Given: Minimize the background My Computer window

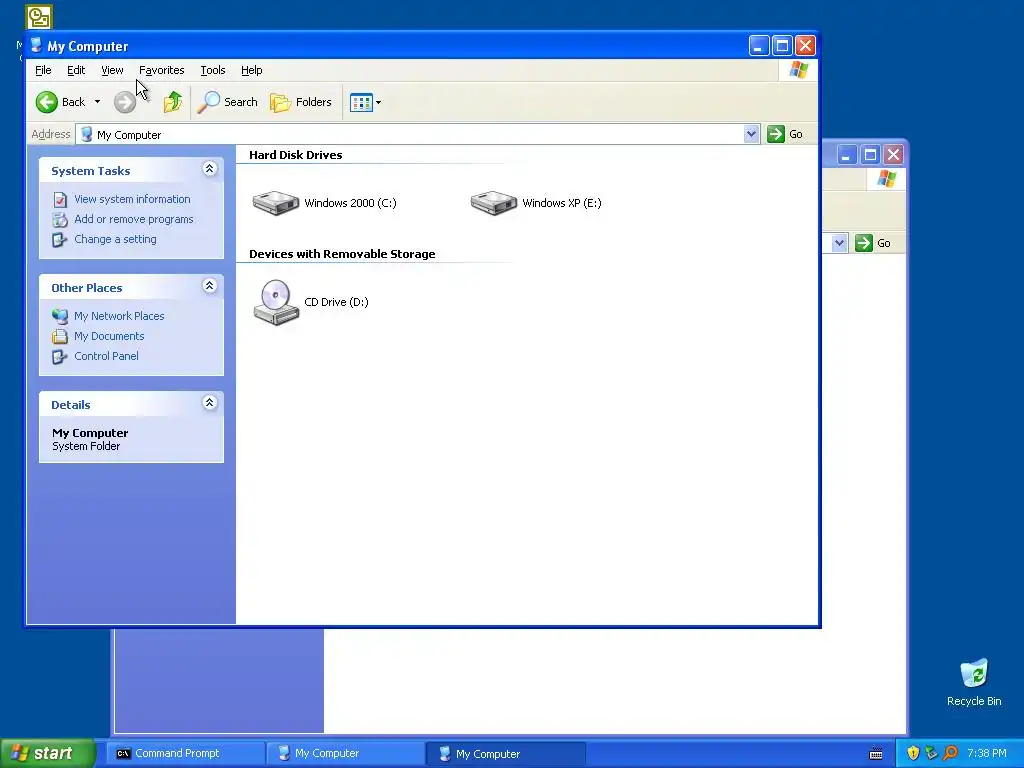Looking at the screenshot, I should [846, 155].
